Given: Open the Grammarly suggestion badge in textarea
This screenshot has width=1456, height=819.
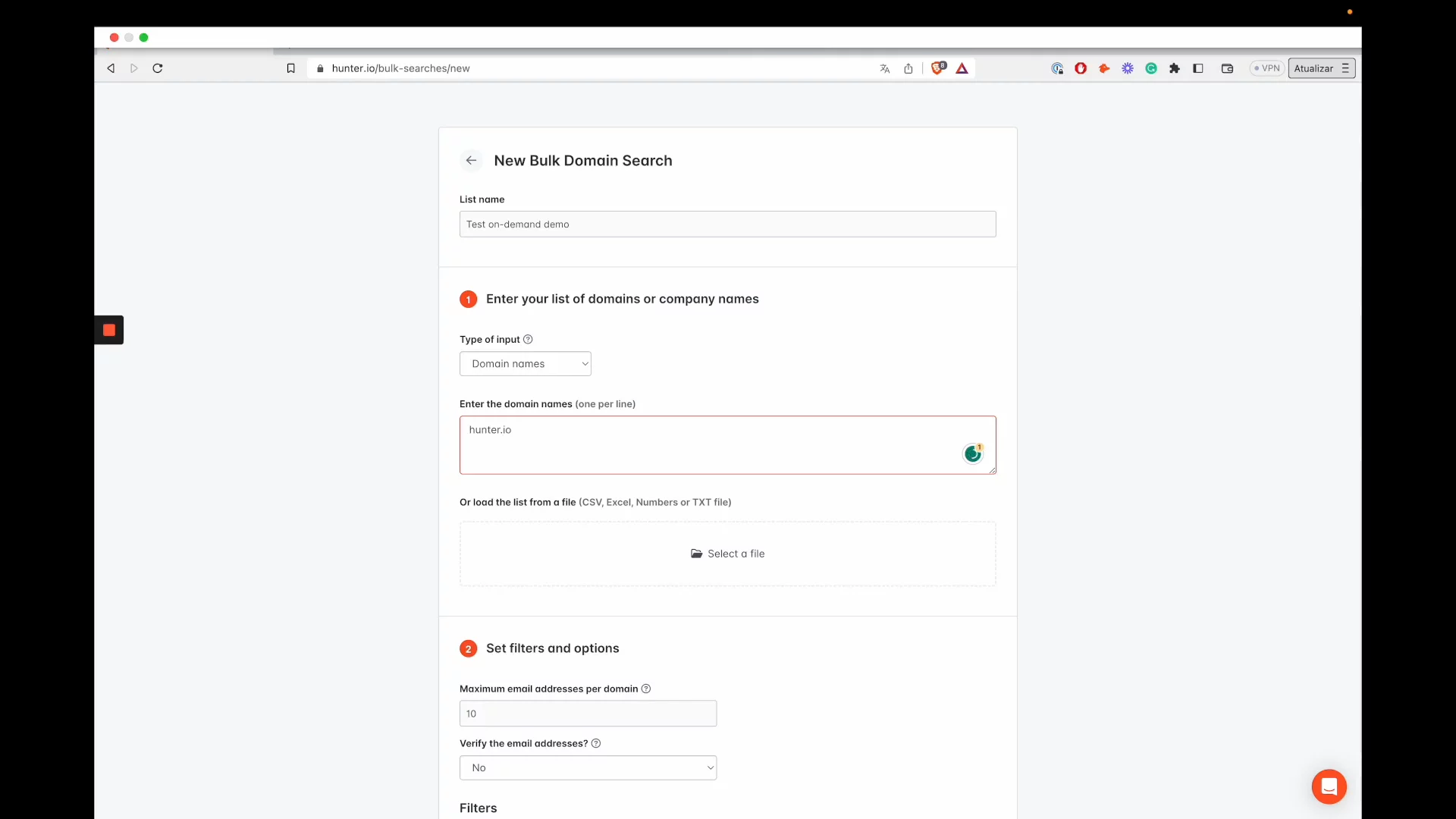Looking at the screenshot, I should (x=973, y=453).
